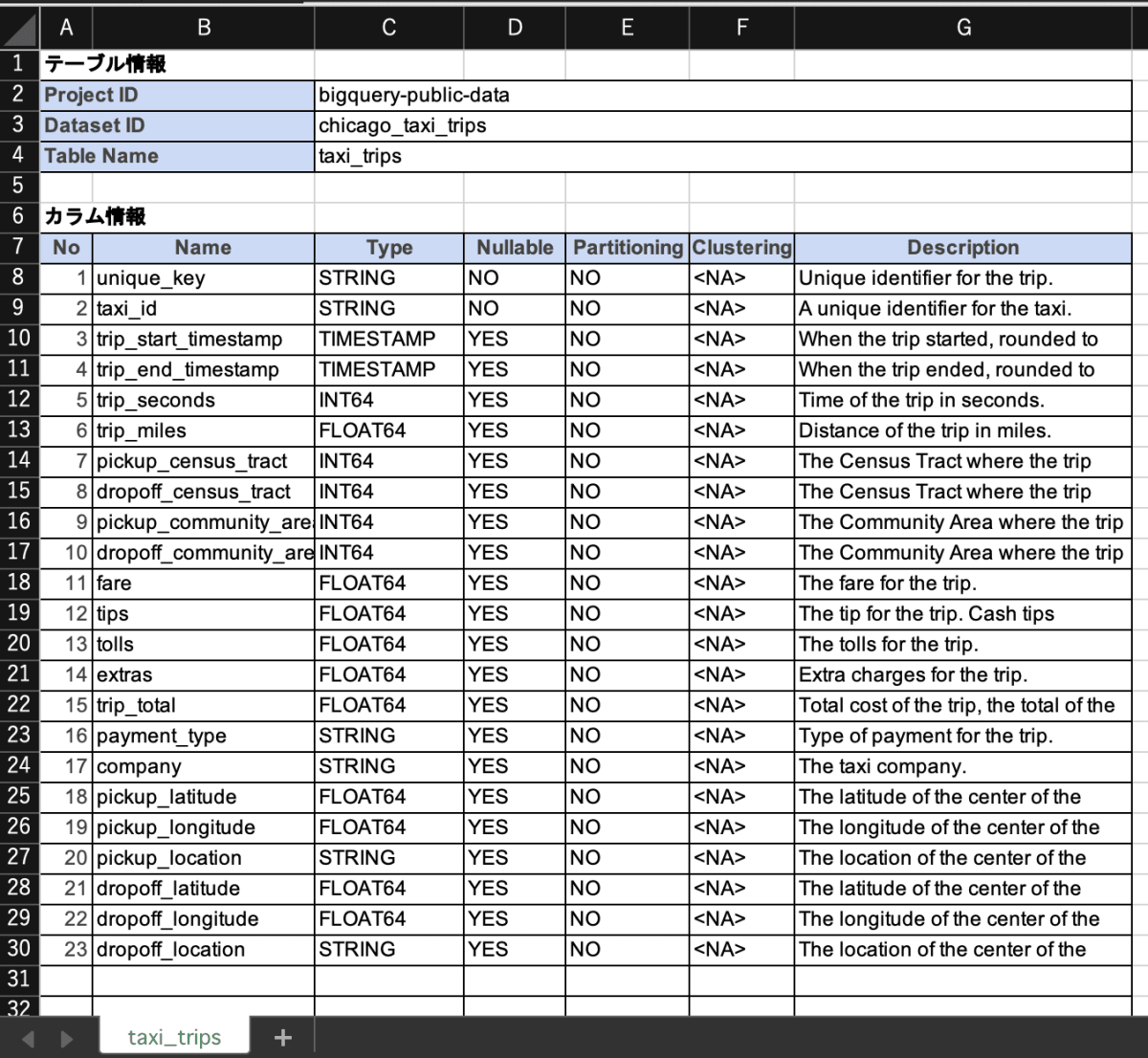Select the 'chicago_taxi_trips' cell
This screenshot has height=1058, width=1148.
(x=723, y=125)
